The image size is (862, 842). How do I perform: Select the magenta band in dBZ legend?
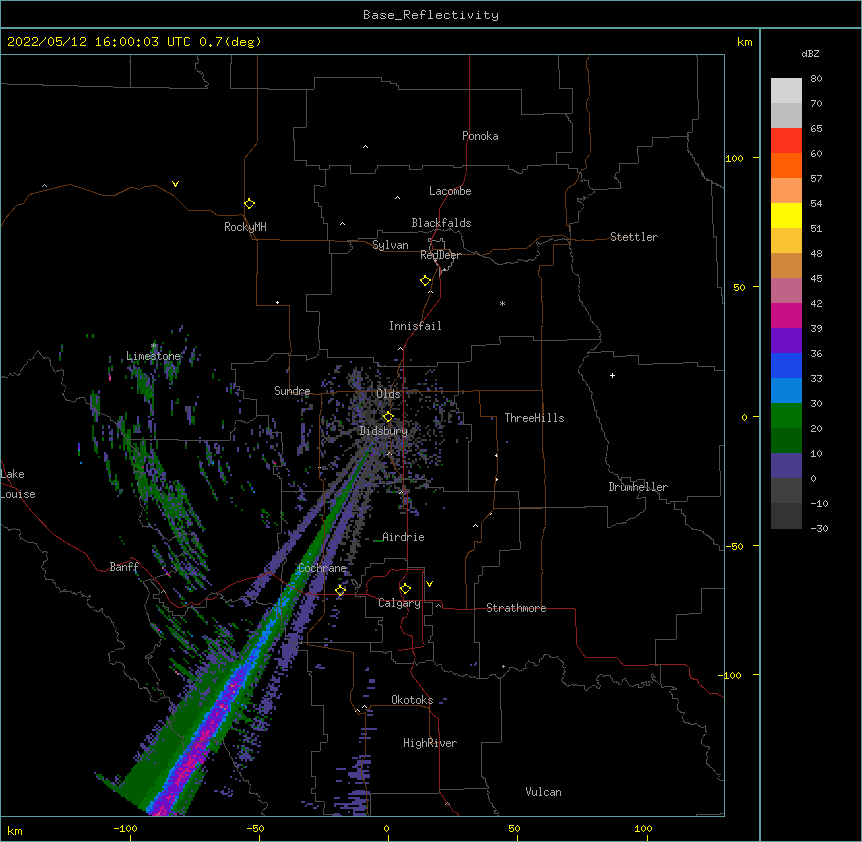[786, 315]
